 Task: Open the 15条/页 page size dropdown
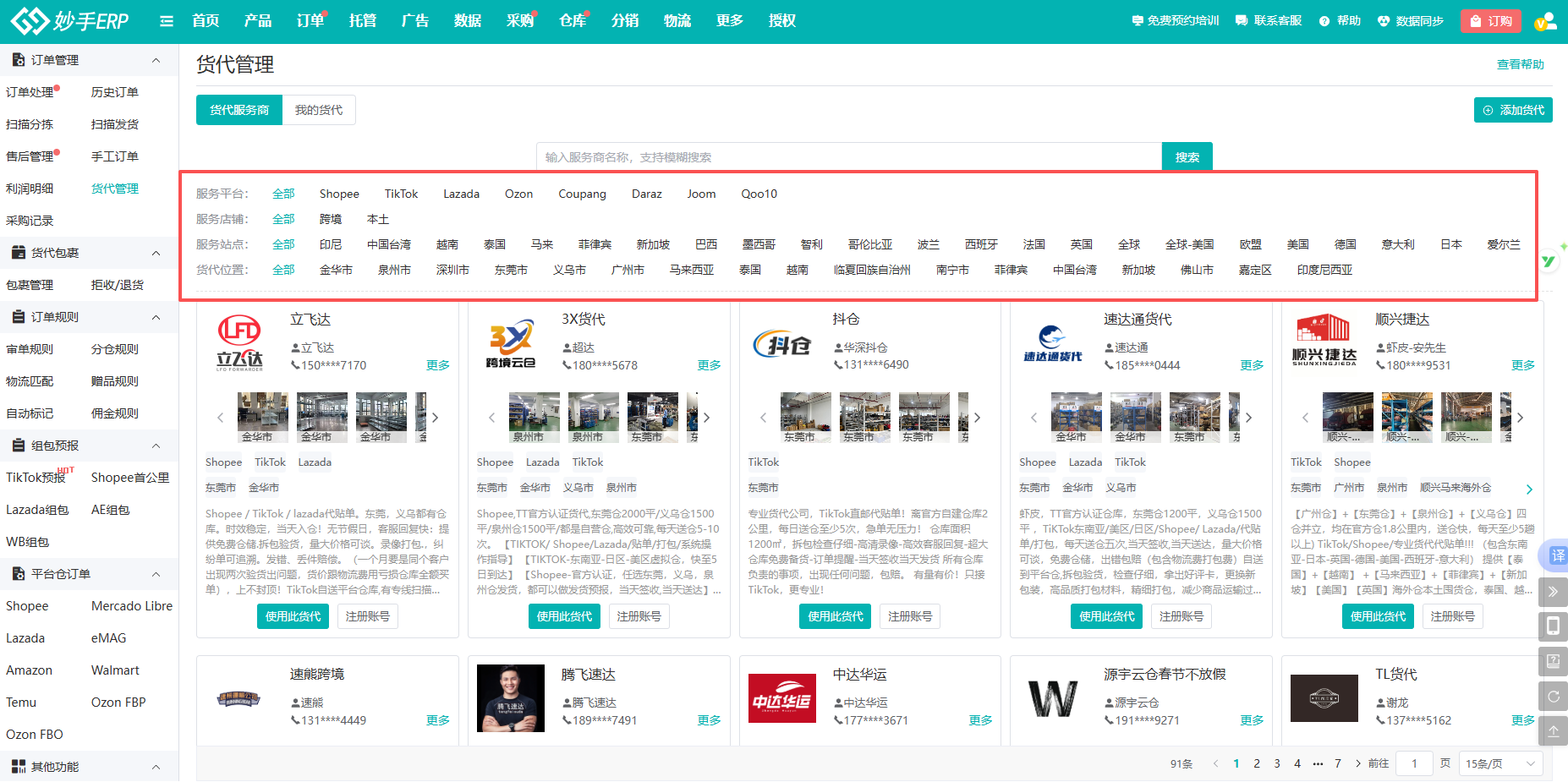(x=1499, y=763)
